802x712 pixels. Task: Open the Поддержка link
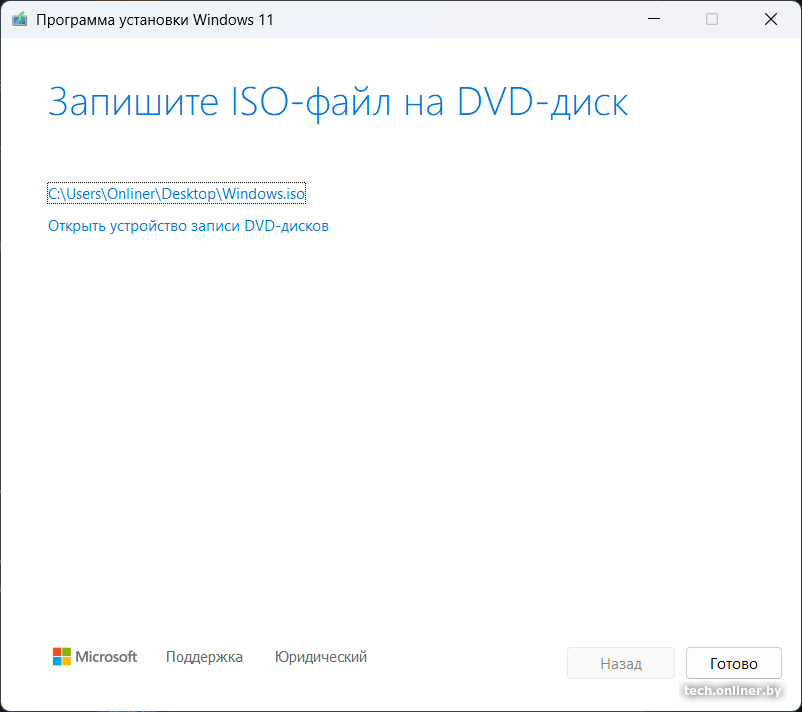tap(204, 657)
